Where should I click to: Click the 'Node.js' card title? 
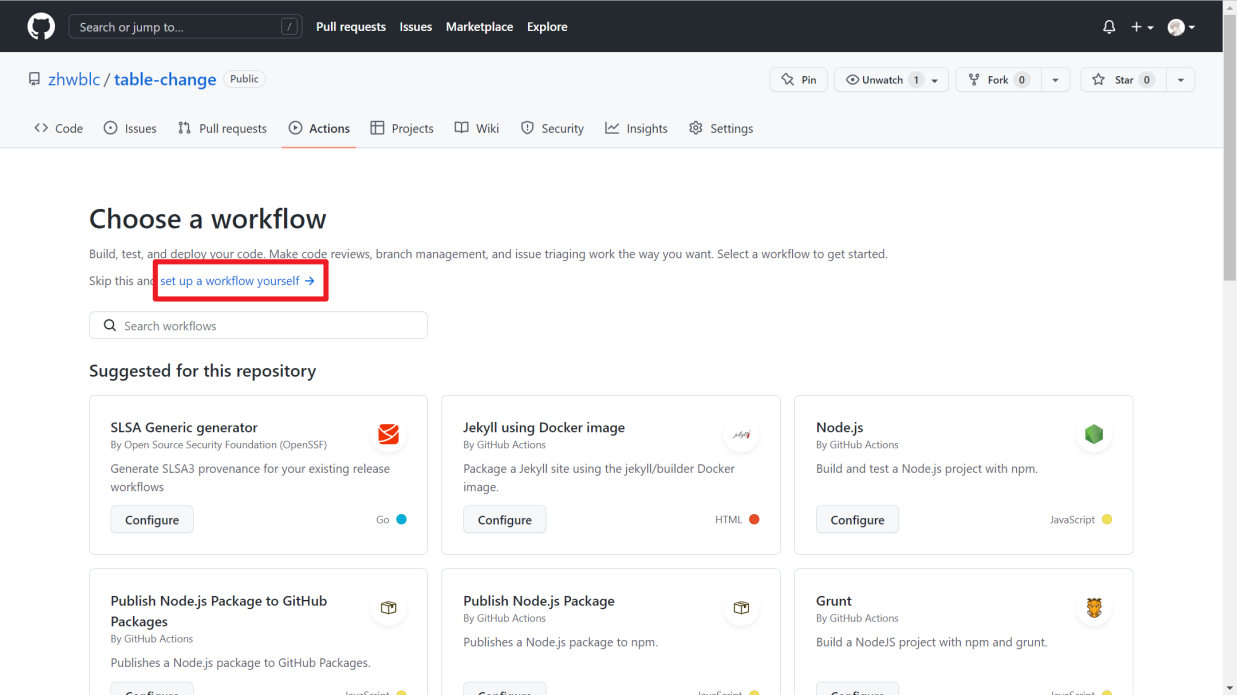pos(840,427)
